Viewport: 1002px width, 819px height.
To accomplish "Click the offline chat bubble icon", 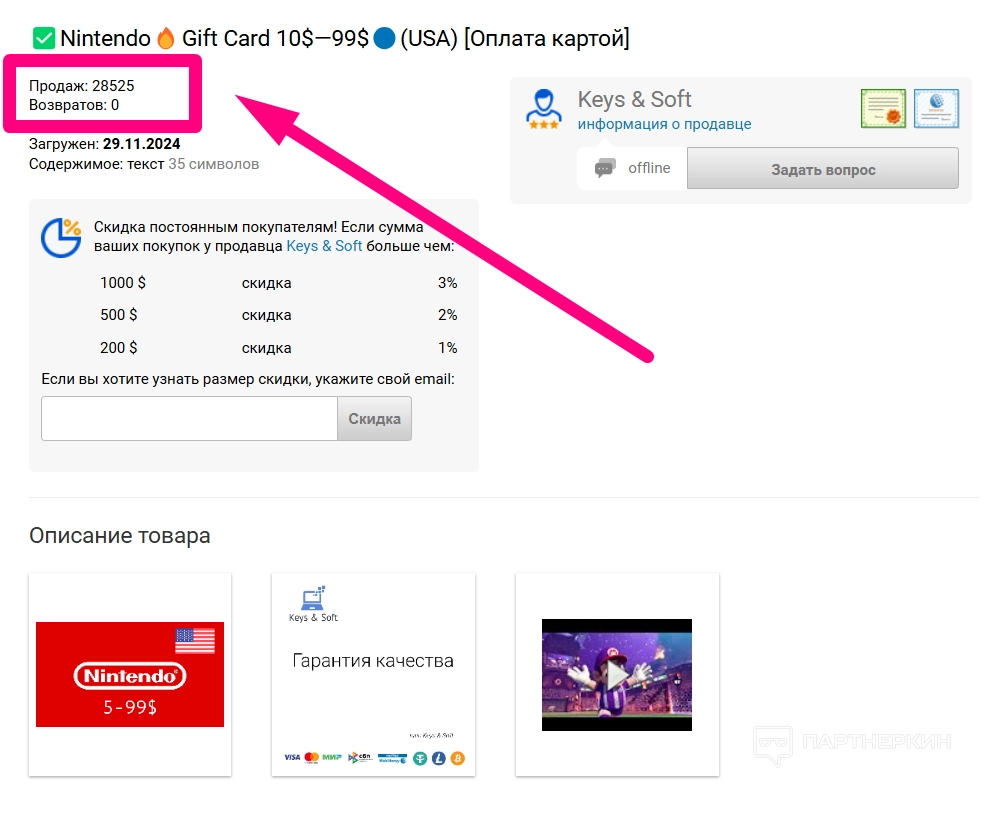I will [605, 168].
